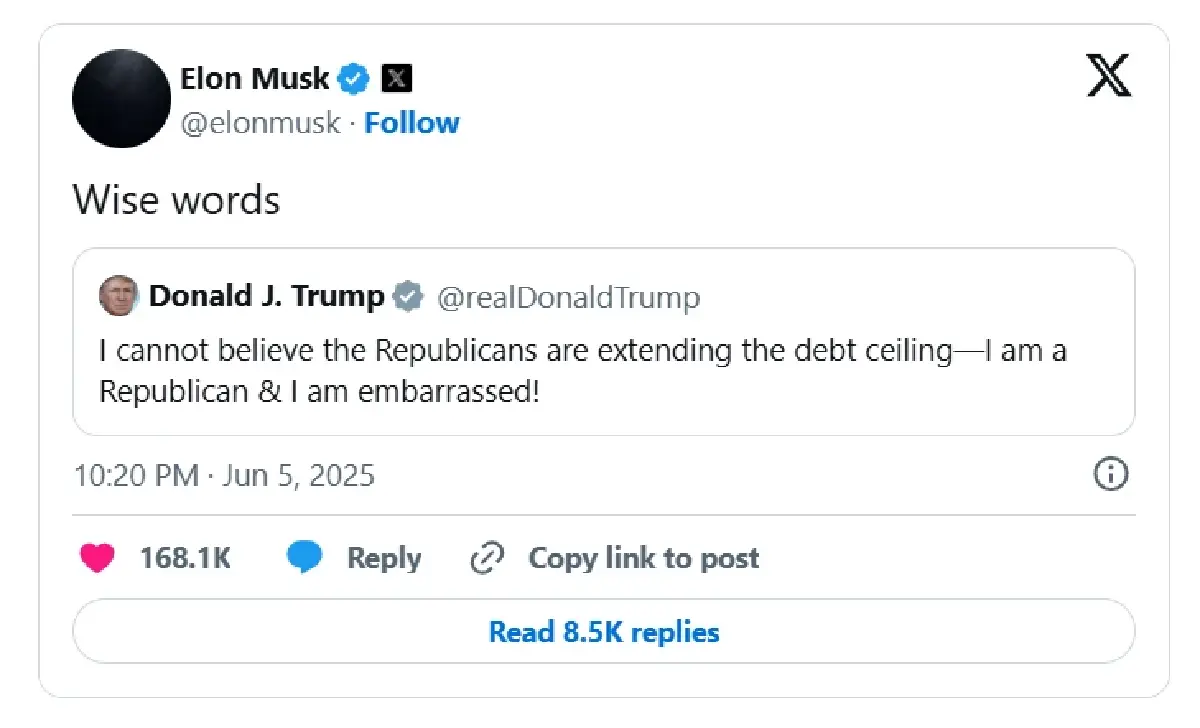Viewport: 1200px width, 728px height.
Task: Open the @elonmusk handle link
Action: coord(260,123)
